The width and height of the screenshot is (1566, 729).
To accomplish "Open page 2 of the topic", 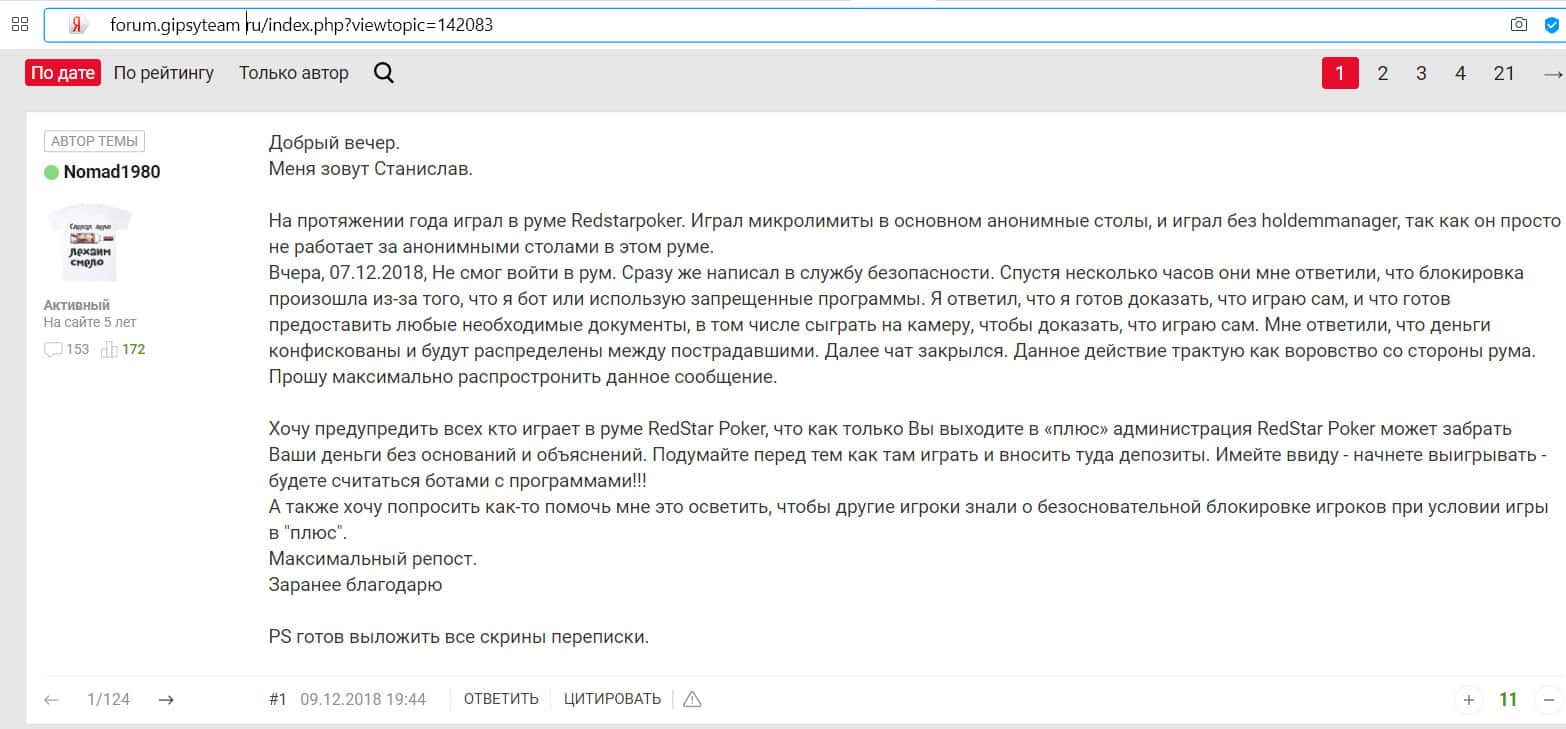I will click(1382, 73).
